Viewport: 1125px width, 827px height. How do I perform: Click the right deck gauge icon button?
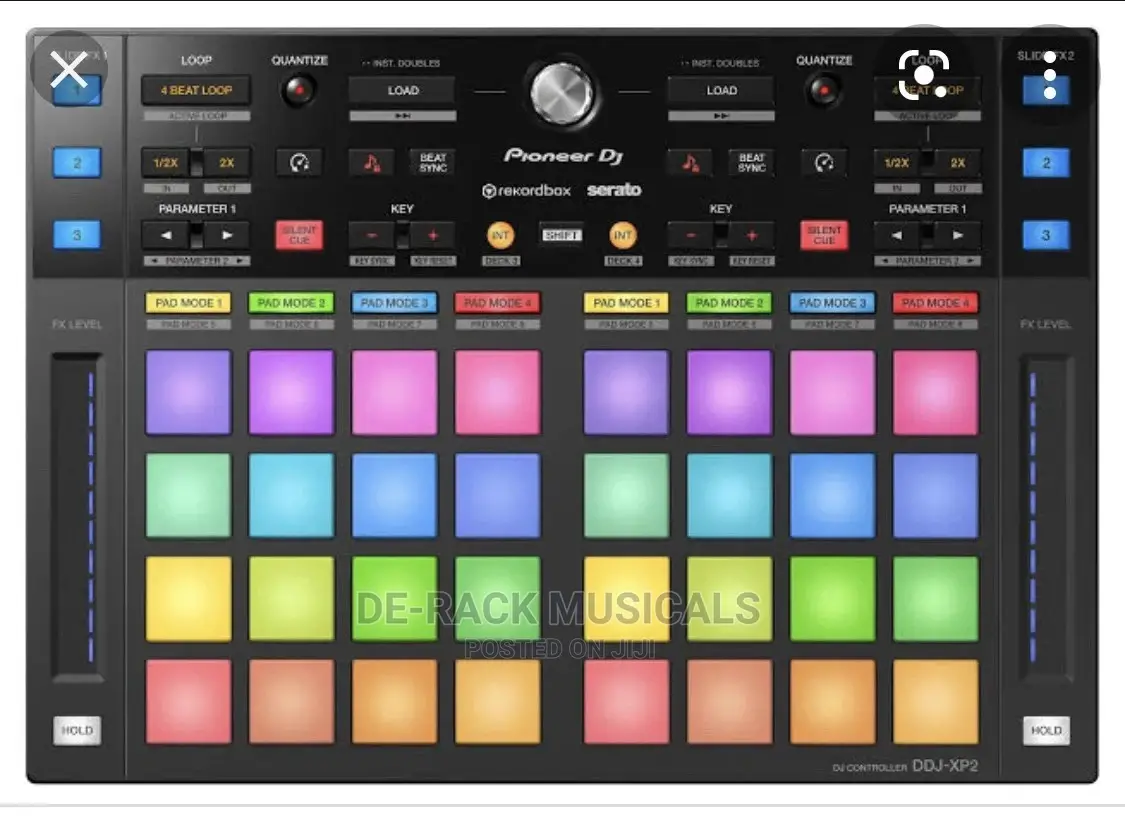click(824, 163)
